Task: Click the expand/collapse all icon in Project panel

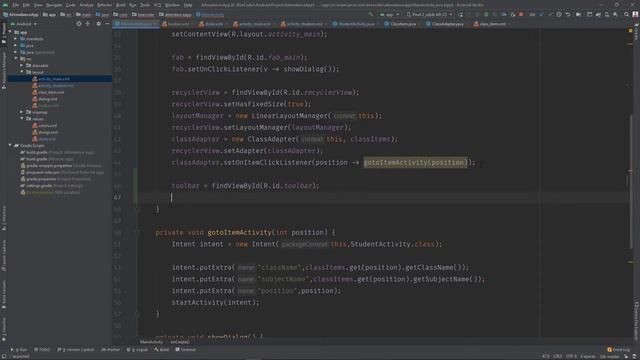Action: point(88,24)
